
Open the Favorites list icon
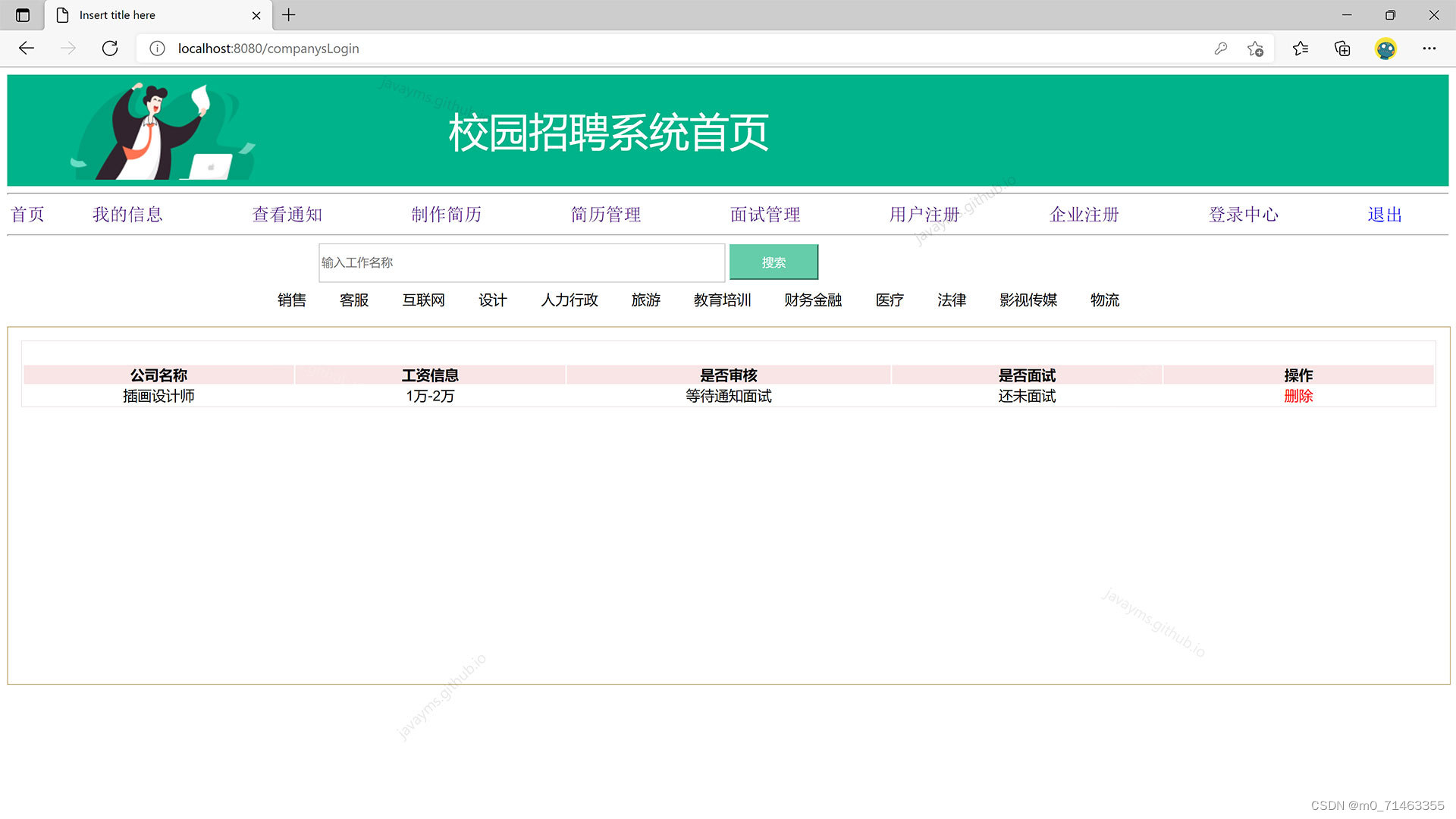click(x=1301, y=49)
